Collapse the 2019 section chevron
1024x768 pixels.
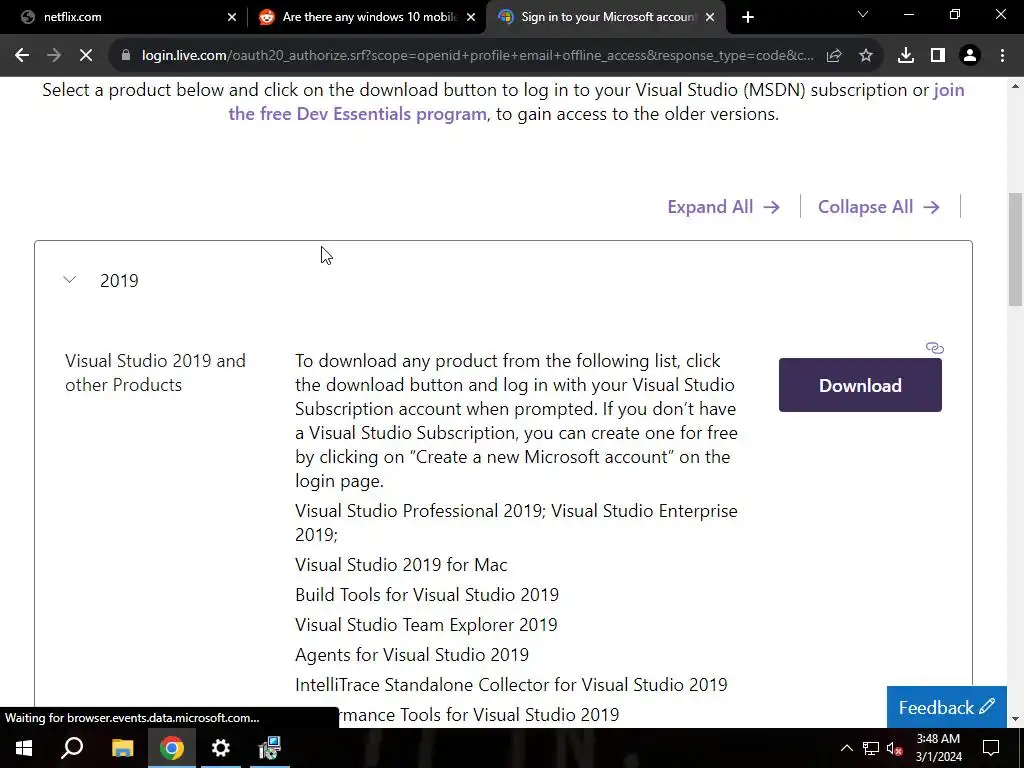click(x=69, y=280)
